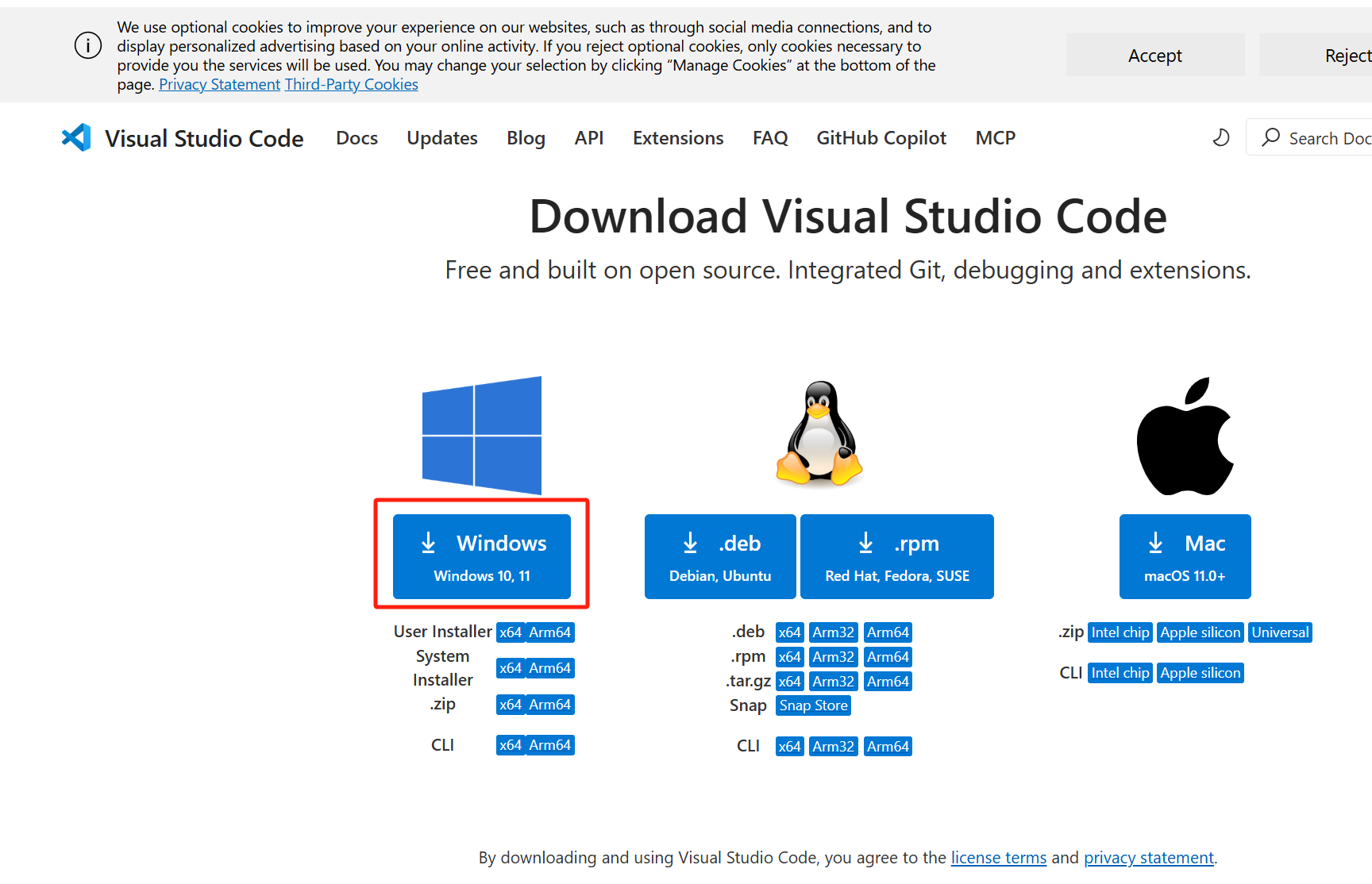Select Linux .rpm Arm64 download
Screen dimensions: 1372x884
point(888,657)
